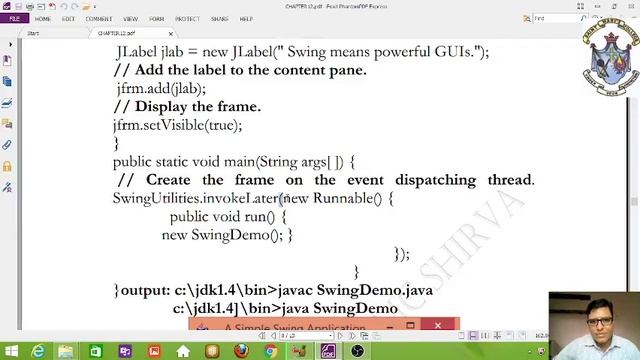The image size is (640, 360).
Task: Select continuous facing view in status bar
Action: [497, 336]
